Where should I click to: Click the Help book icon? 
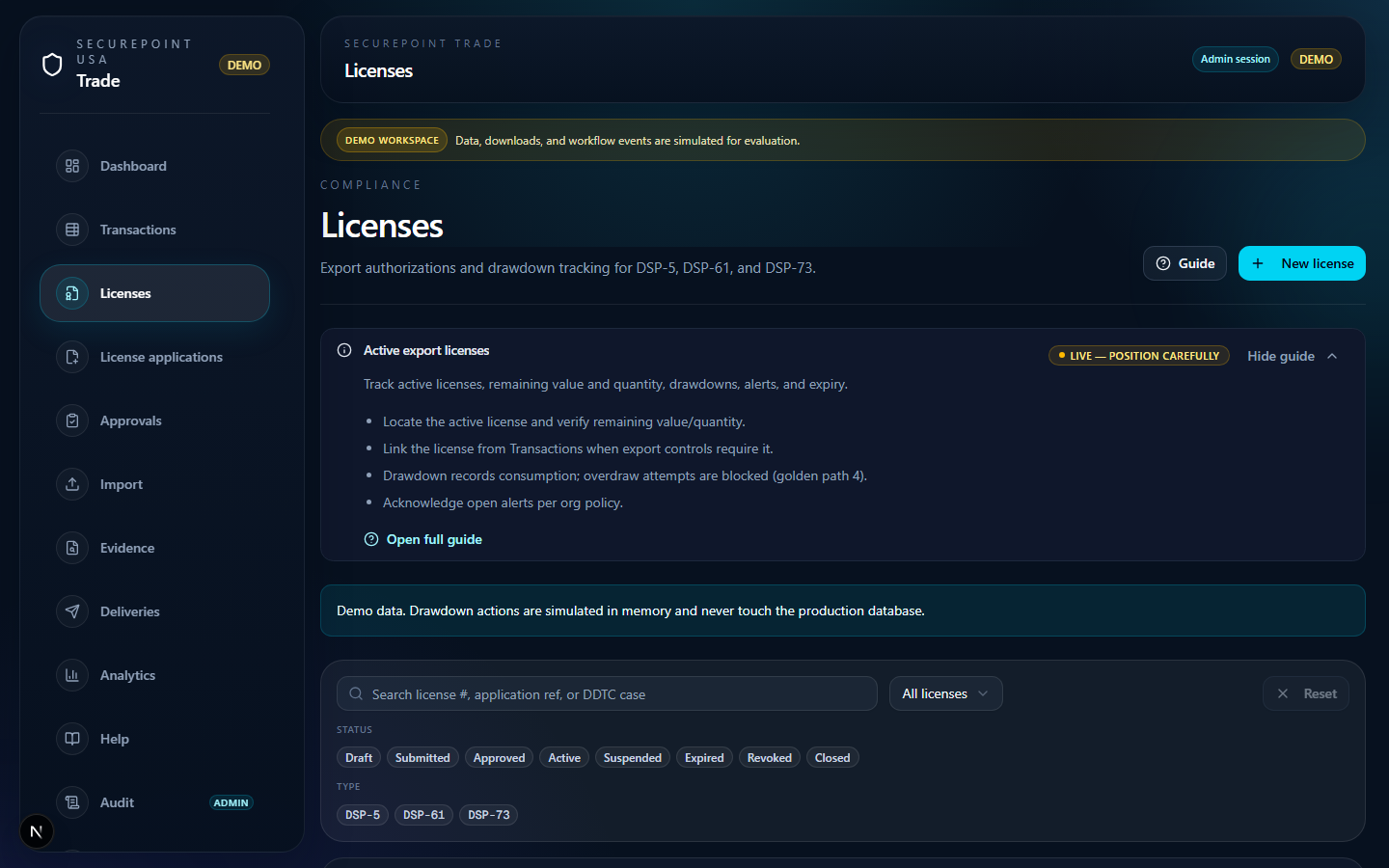tap(72, 739)
